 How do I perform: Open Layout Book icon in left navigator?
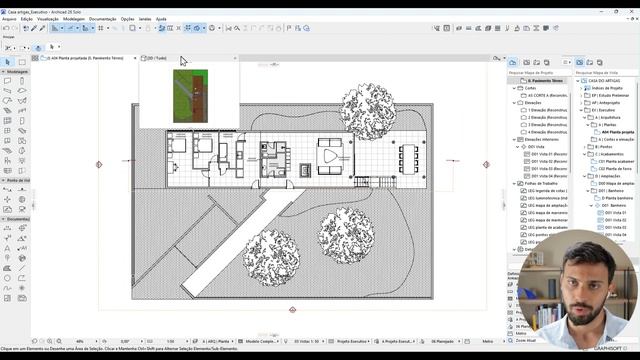(x=537, y=62)
